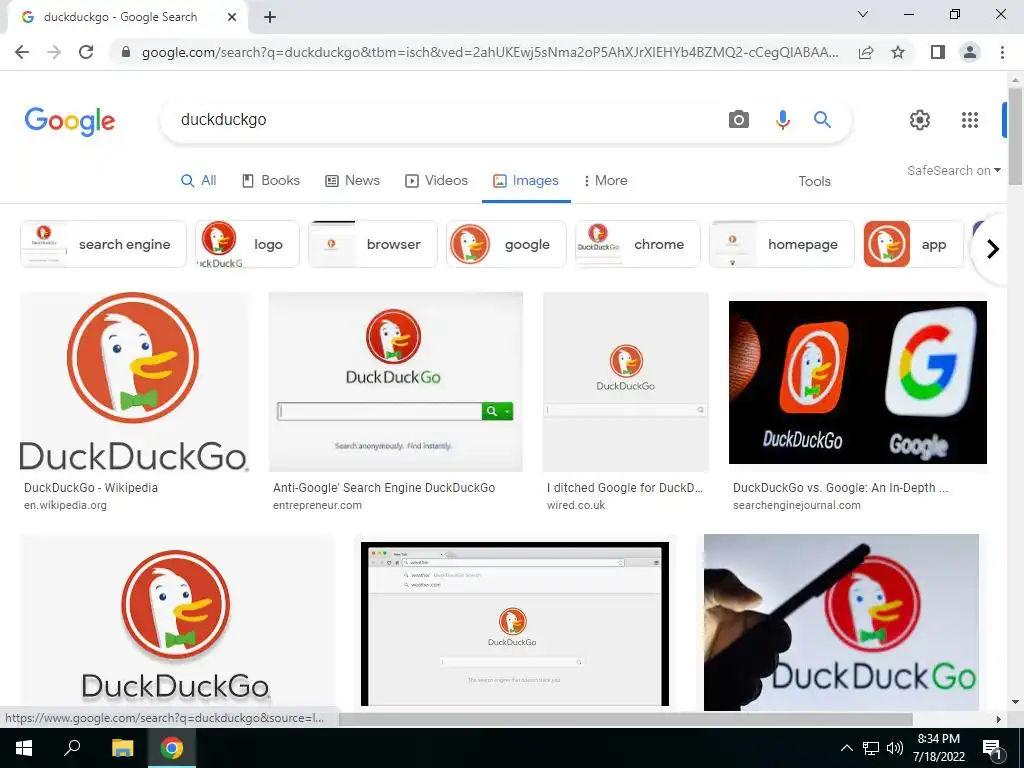
Task: Switch to the All results tab
Action: (199, 181)
